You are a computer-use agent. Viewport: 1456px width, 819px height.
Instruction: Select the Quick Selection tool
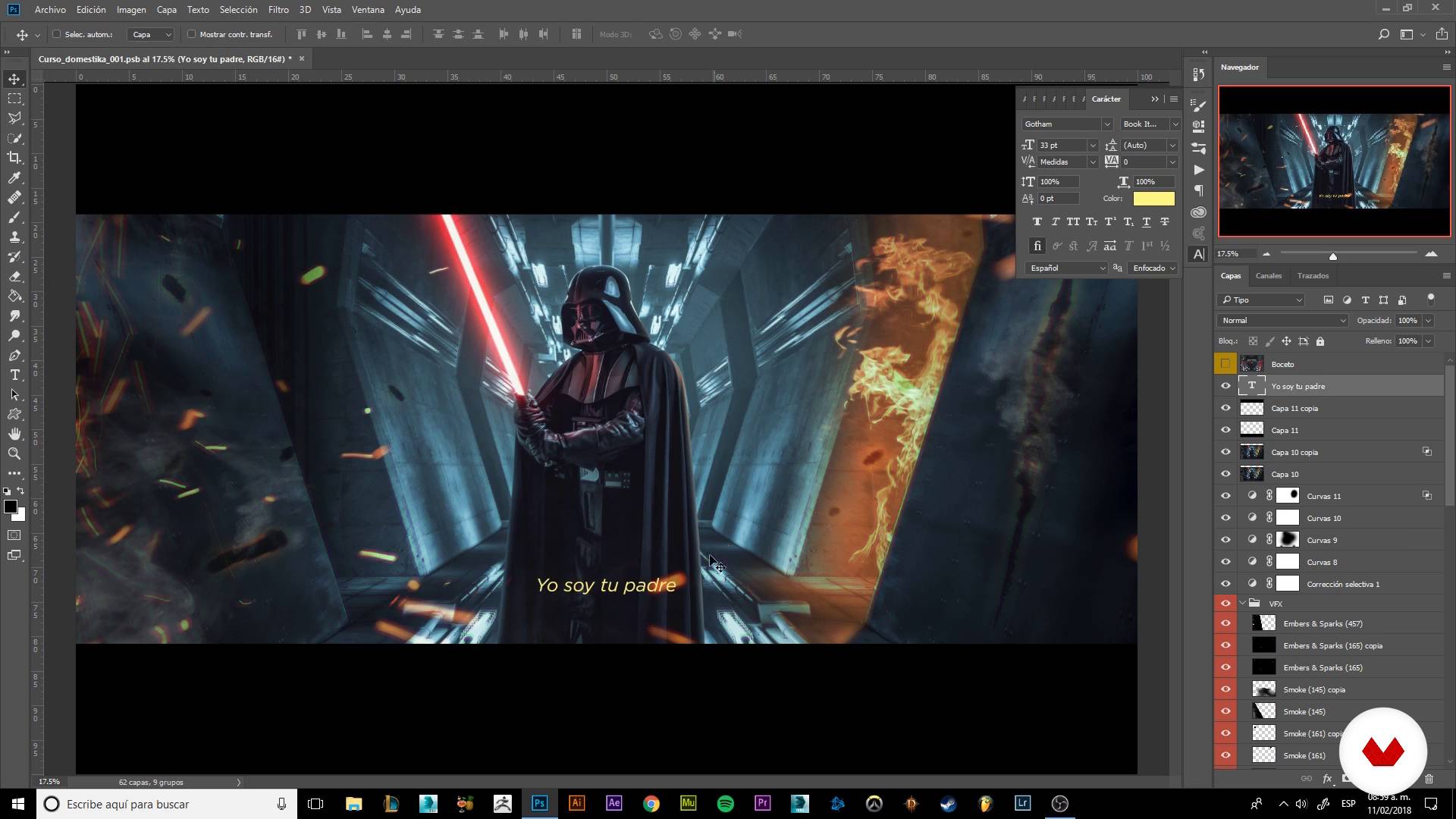pos(14,138)
